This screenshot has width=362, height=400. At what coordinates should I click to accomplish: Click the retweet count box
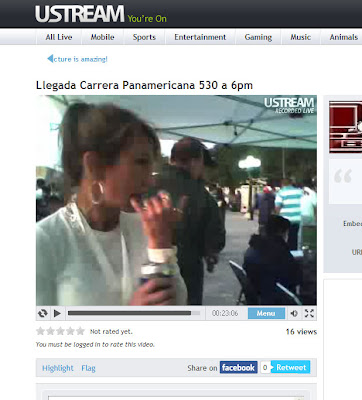click(x=265, y=367)
